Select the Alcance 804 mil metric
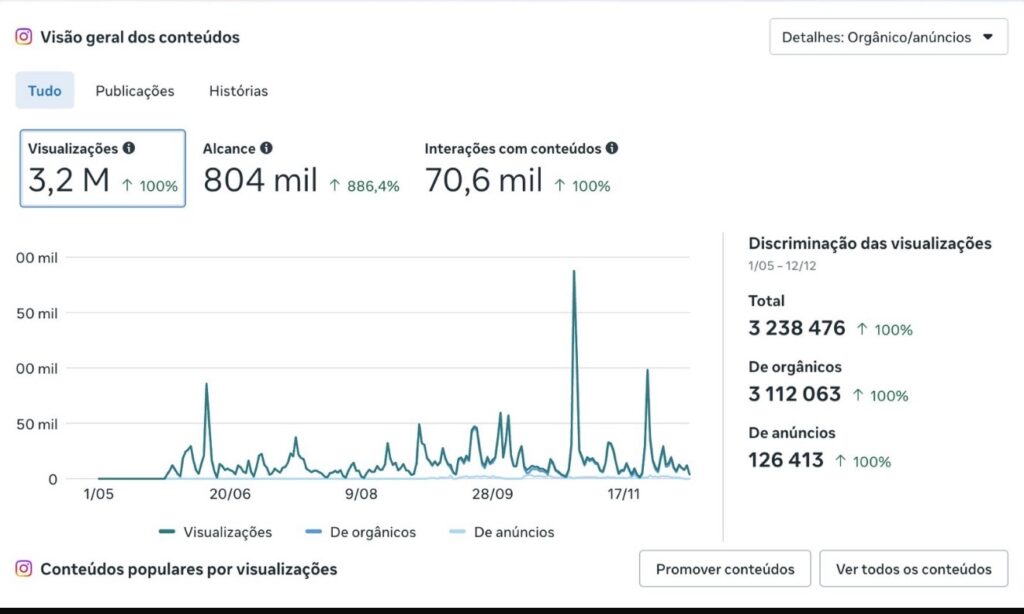This screenshot has width=1024, height=614. (300, 168)
